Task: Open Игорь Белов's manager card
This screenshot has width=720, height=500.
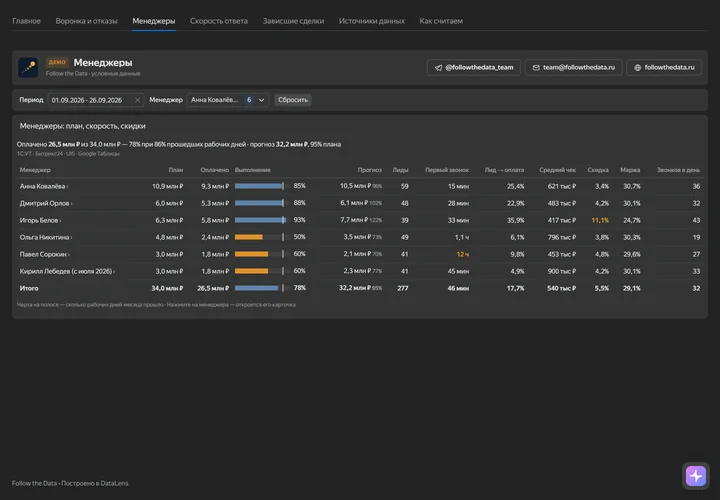Action: [x=40, y=220]
